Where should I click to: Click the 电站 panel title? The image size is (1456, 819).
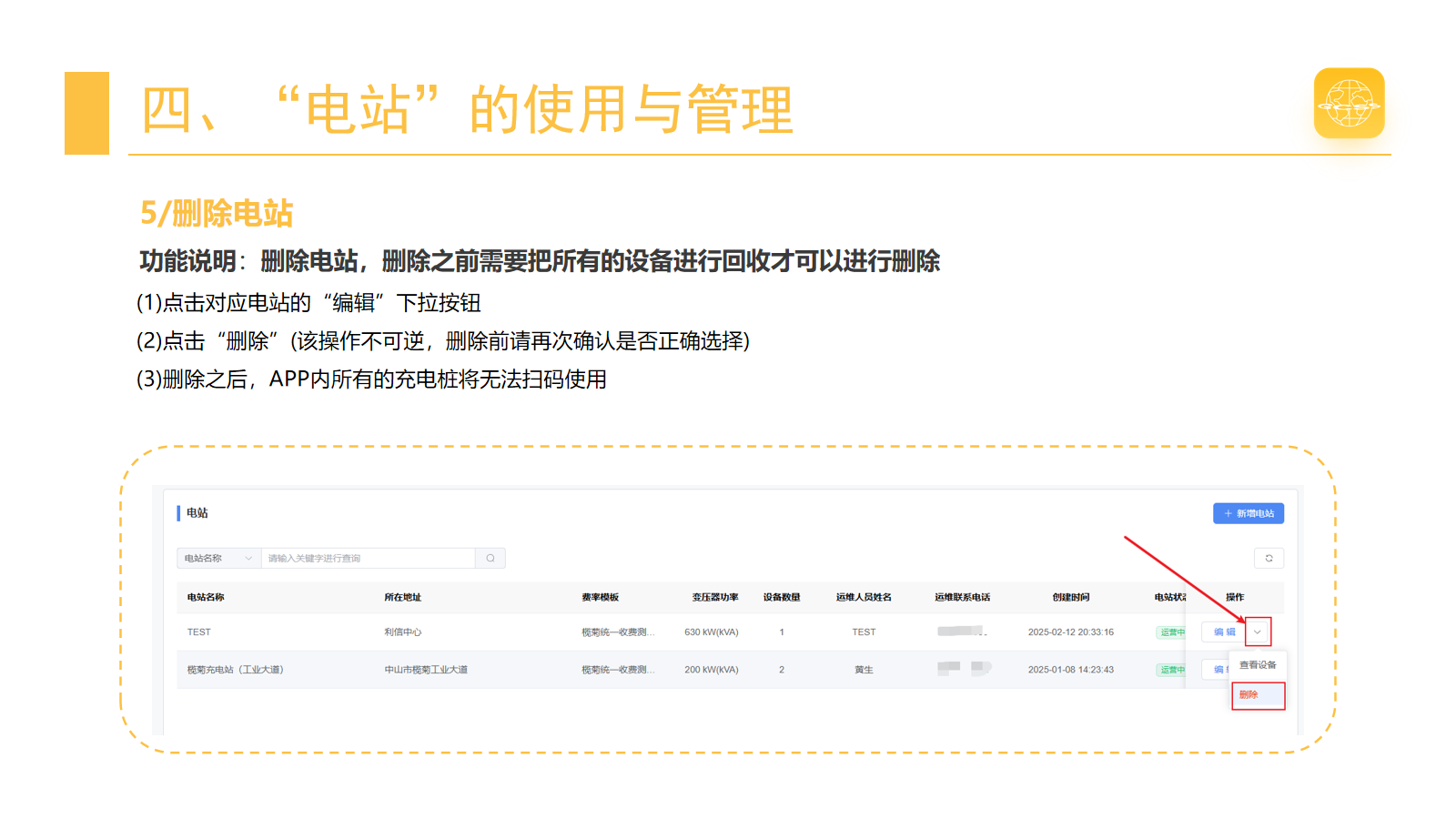pos(197,513)
